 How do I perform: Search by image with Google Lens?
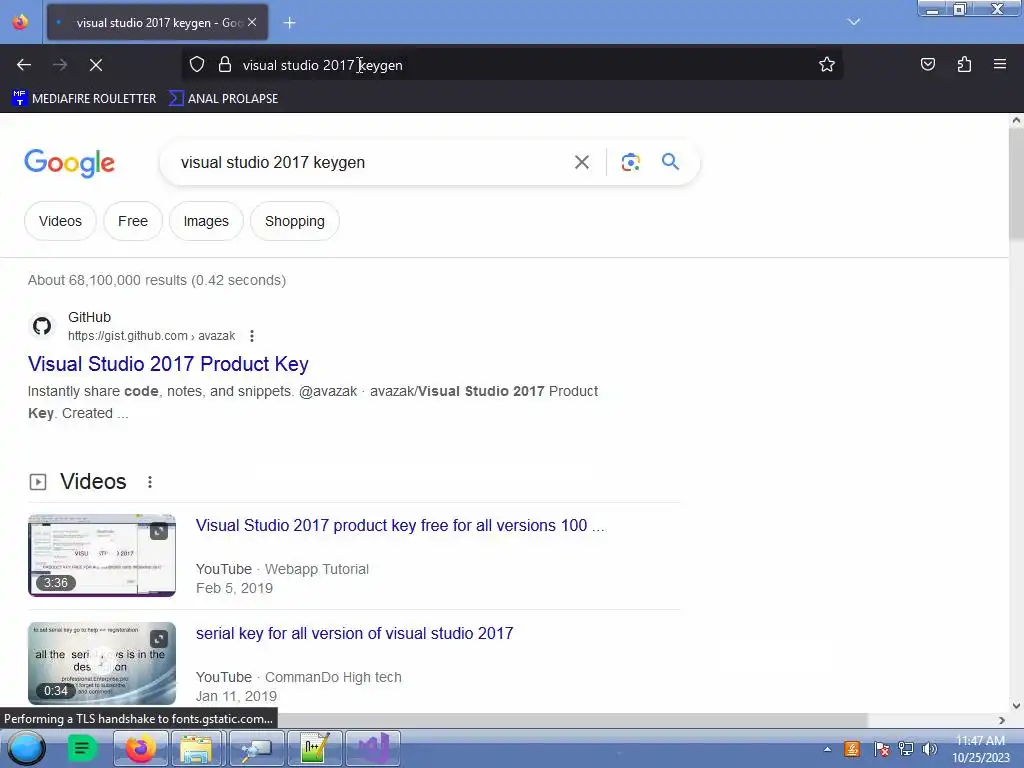[630, 162]
